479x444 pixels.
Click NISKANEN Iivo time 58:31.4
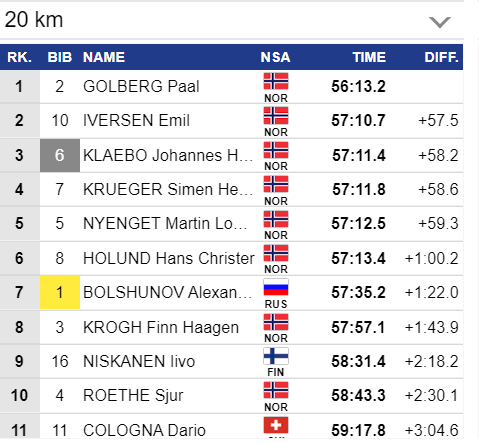(358, 361)
